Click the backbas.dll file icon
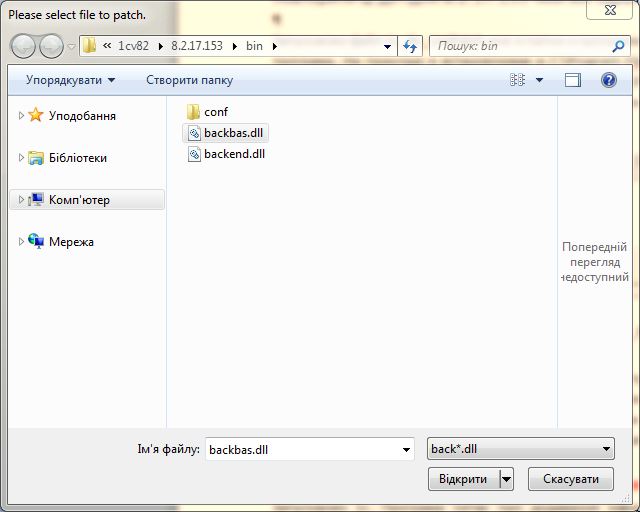Screen dimensions: 640x512 pyautogui.click(x=194, y=133)
